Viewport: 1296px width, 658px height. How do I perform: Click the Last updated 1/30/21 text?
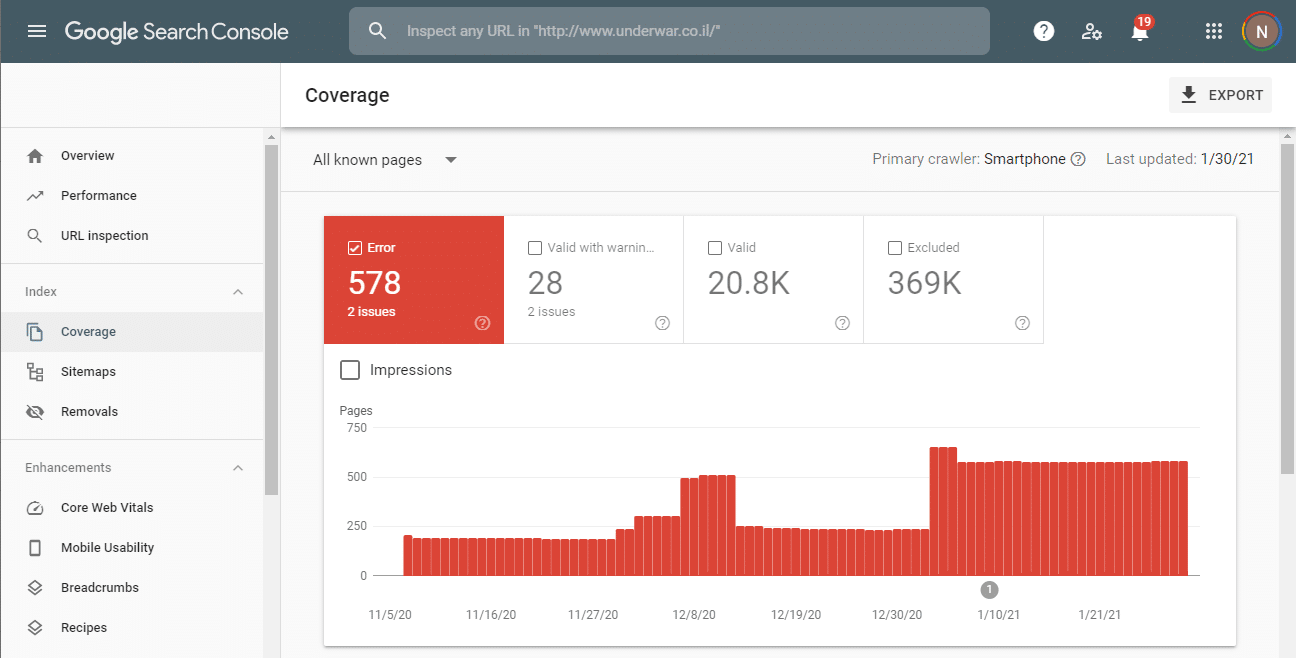(1180, 159)
